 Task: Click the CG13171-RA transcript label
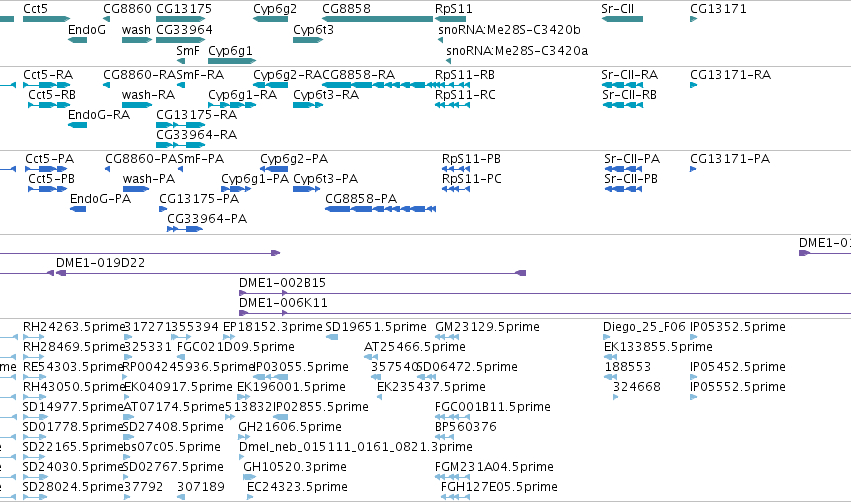pos(730,74)
